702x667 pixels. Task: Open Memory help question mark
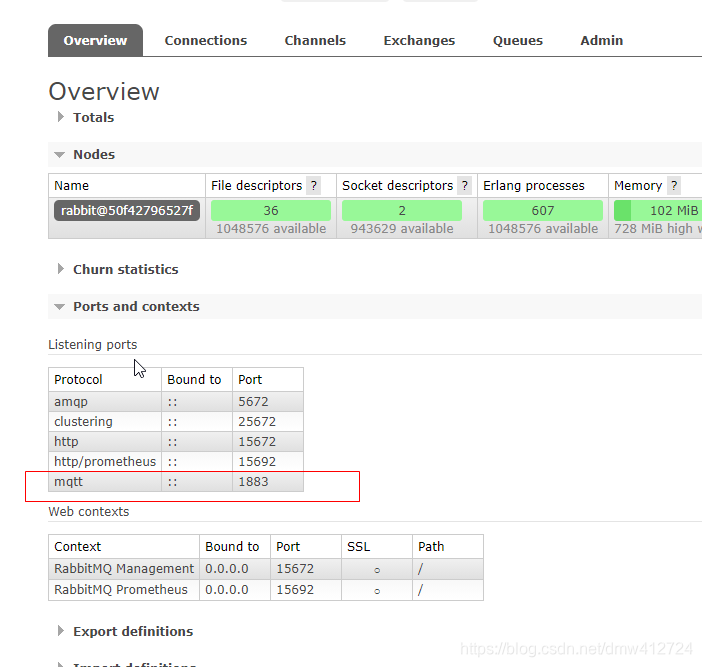click(x=674, y=185)
